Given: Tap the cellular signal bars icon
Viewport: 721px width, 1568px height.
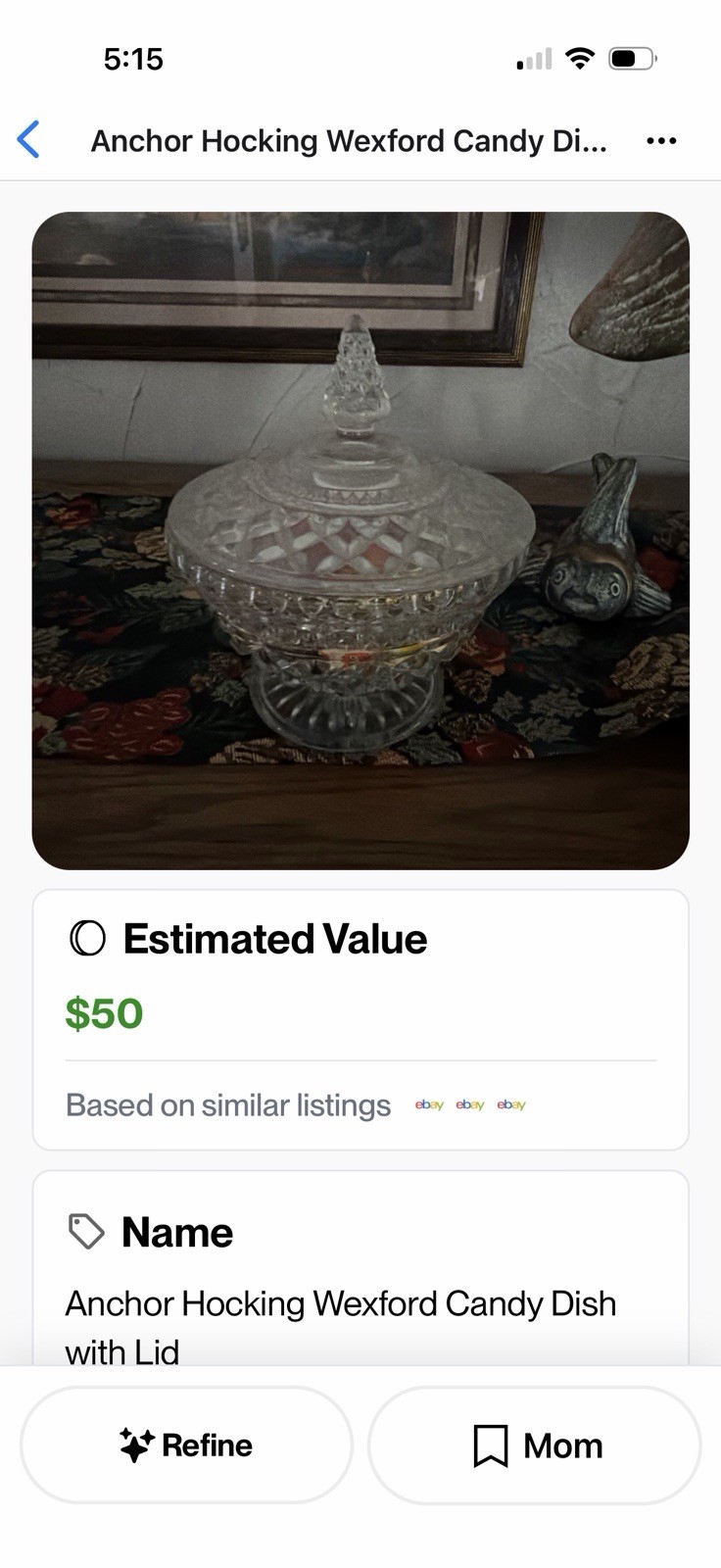Looking at the screenshot, I should (x=534, y=60).
